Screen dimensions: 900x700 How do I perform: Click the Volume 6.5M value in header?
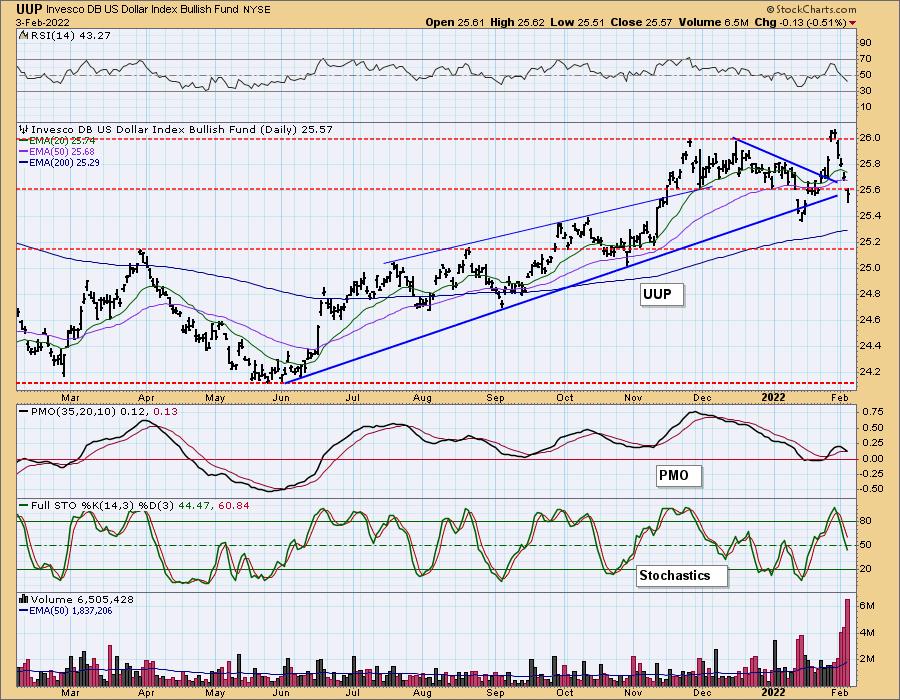(x=714, y=22)
